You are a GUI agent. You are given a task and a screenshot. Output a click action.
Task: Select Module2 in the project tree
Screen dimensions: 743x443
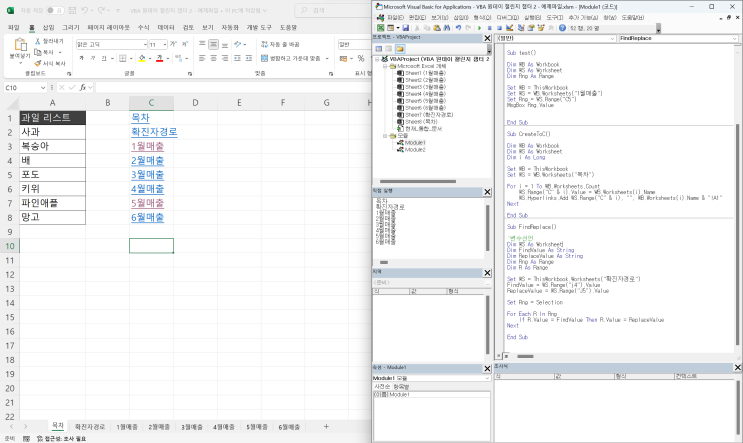(415, 149)
